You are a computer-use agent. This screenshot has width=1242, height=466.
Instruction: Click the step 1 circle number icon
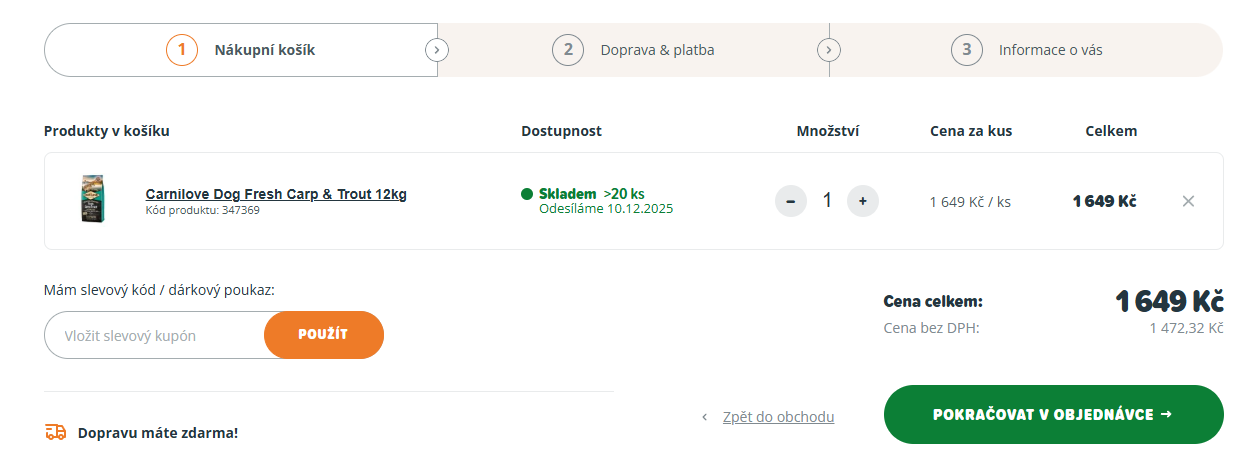click(181, 49)
